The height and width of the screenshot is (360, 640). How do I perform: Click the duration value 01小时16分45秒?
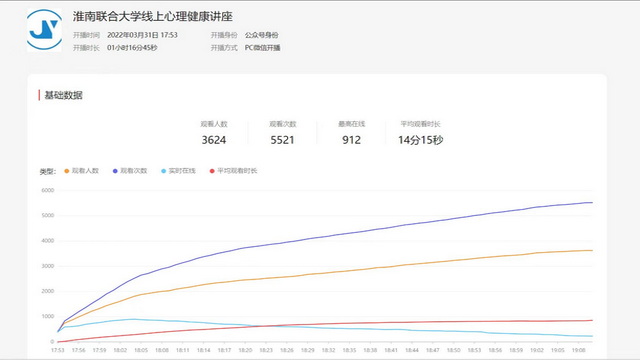tap(132, 48)
